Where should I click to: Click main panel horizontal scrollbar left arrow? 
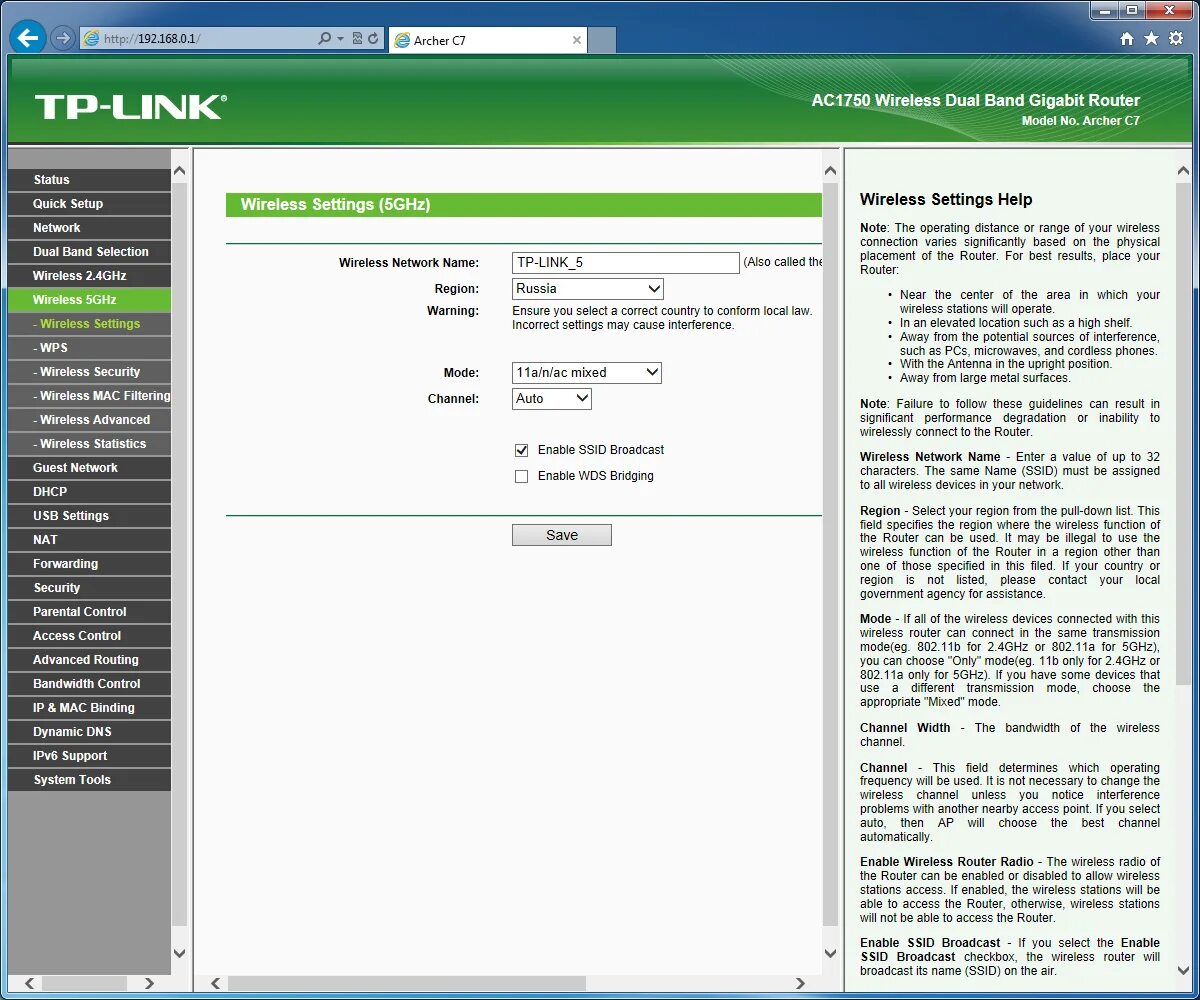[214, 984]
